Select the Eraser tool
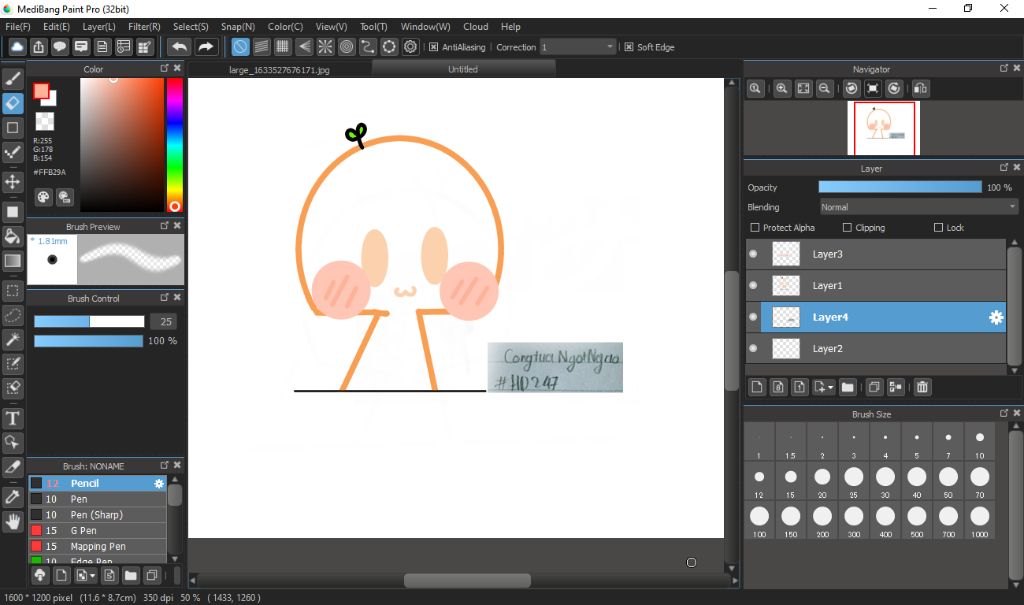The height and width of the screenshot is (605, 1024). [x=12, y=103]
